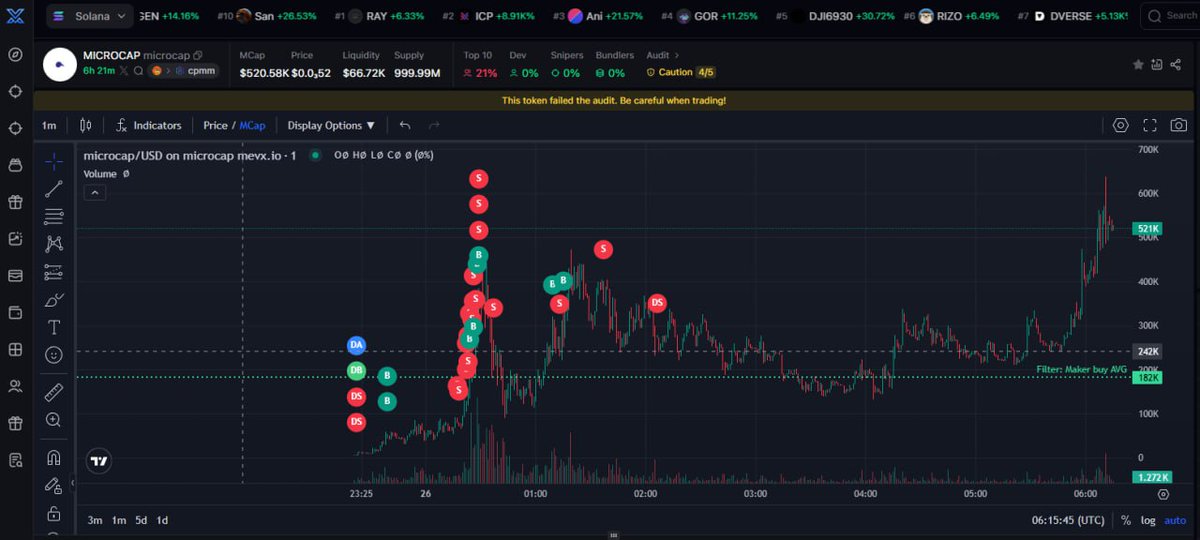Open the grid dashboard icon in sidebar
This screenshot has height=540, width=1200.
(x=15, y=350)
